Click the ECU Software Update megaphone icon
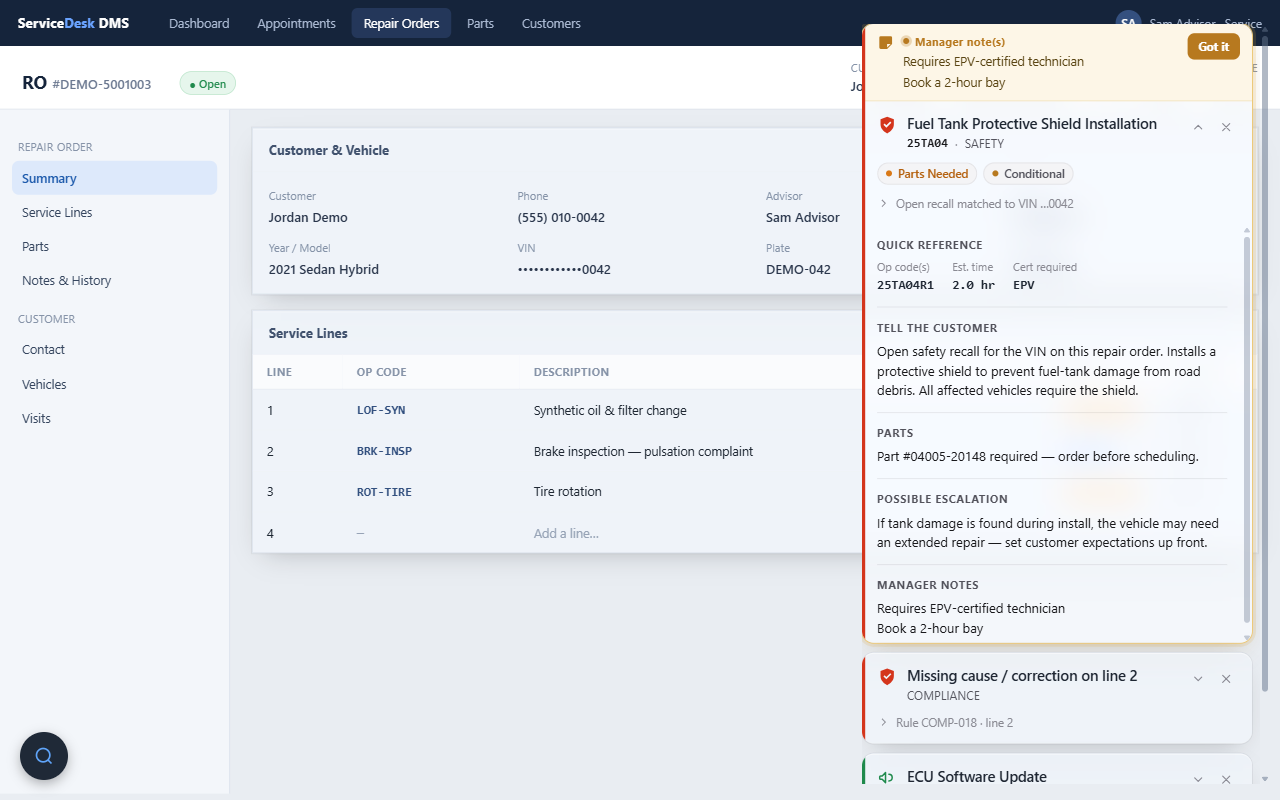This screenshot has width=1280, height=800. pyautogui.click(x=886, y=778)
